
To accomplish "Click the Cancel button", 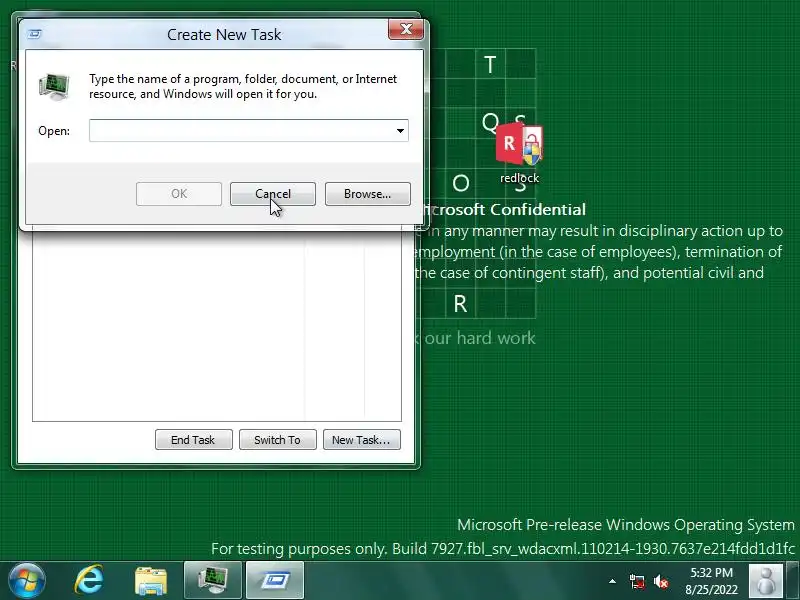I will click(273, 194).
